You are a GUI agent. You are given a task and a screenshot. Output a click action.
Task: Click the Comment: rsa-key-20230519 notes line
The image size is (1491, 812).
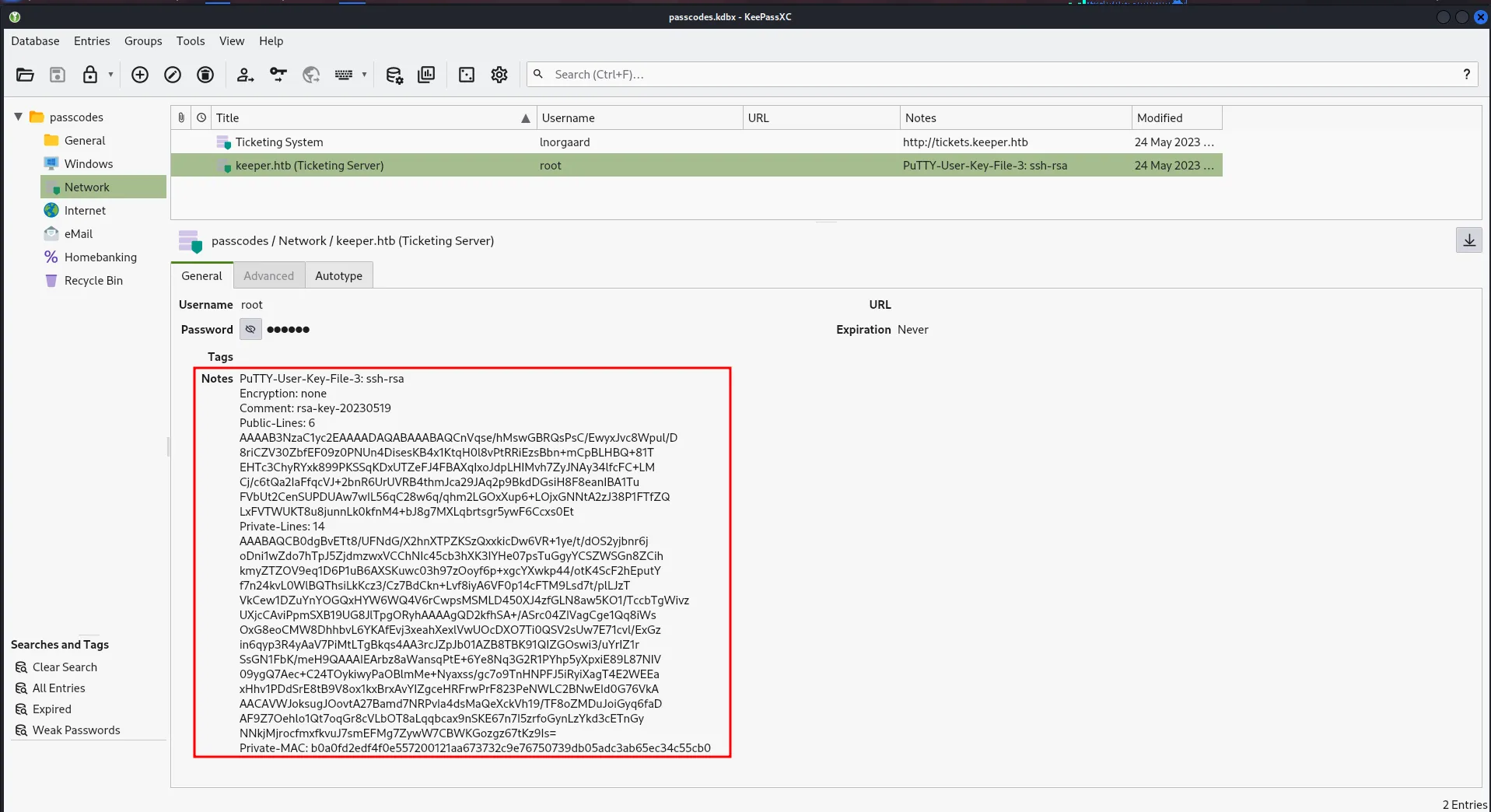pyautogui.click(x=315, y=408)
